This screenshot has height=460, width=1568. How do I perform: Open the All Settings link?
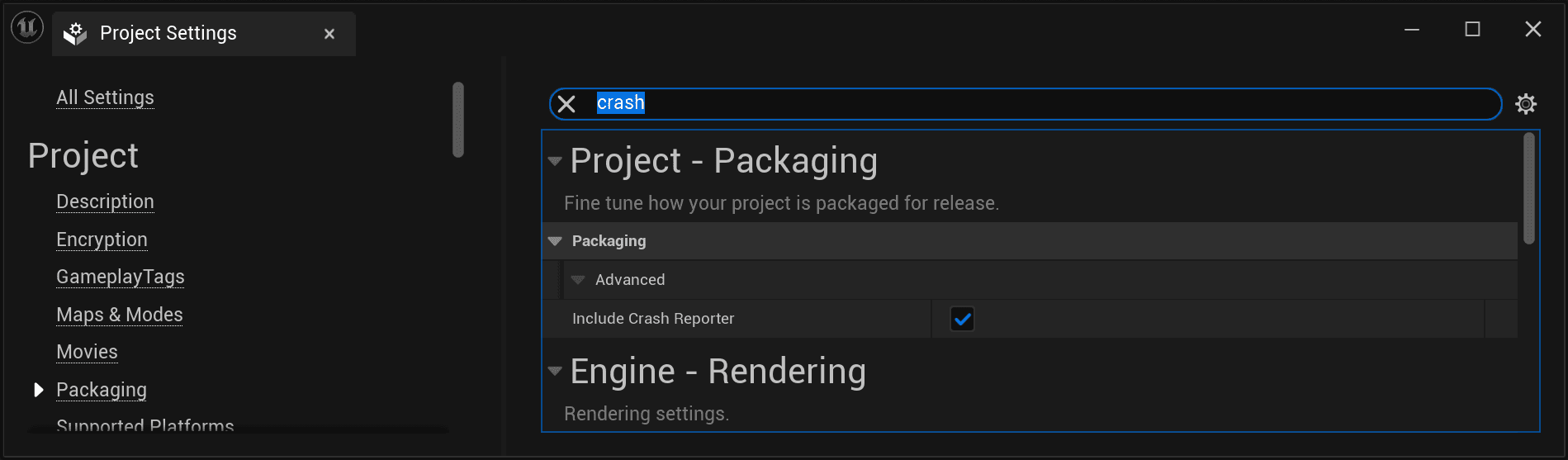[105, 97]
